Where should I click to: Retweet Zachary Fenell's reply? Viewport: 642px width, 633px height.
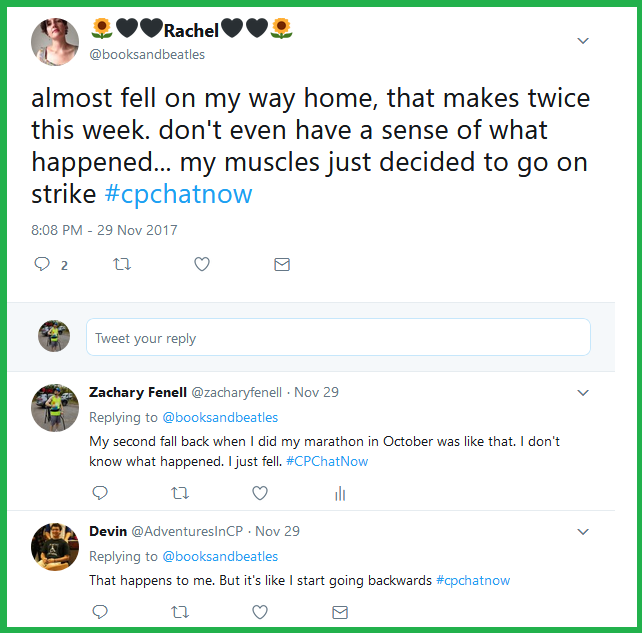point(180,492)
